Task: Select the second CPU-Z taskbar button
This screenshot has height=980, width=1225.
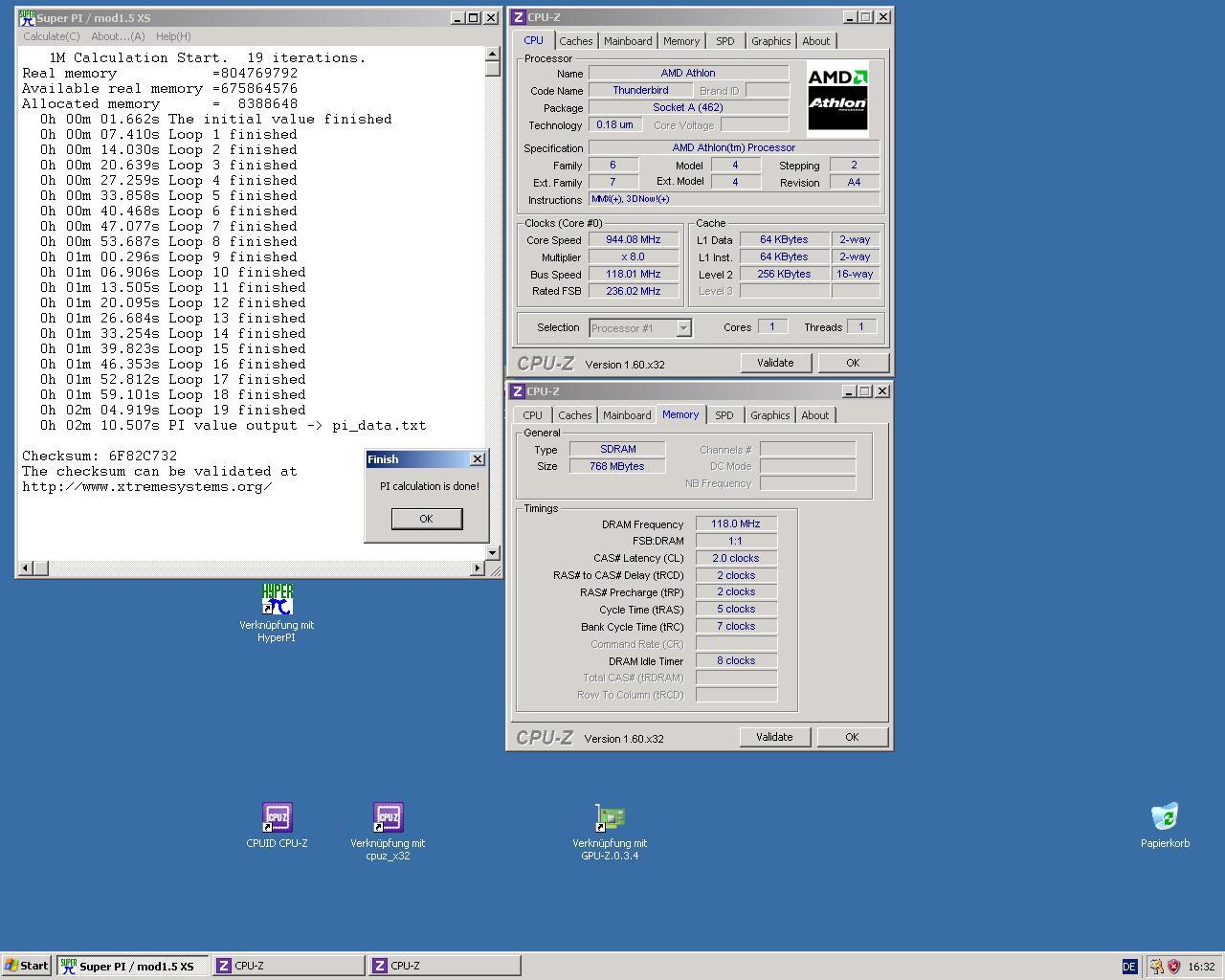Action: [x=444, y=966]
